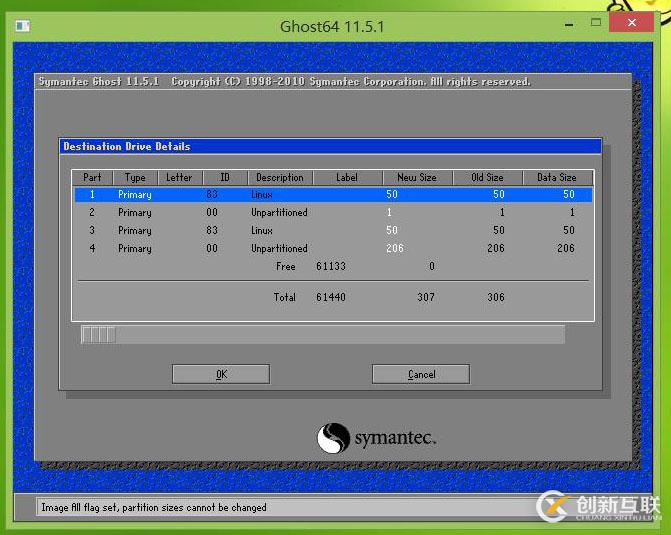
Task: Click the Old Size column header
Action: pos(487,177)
